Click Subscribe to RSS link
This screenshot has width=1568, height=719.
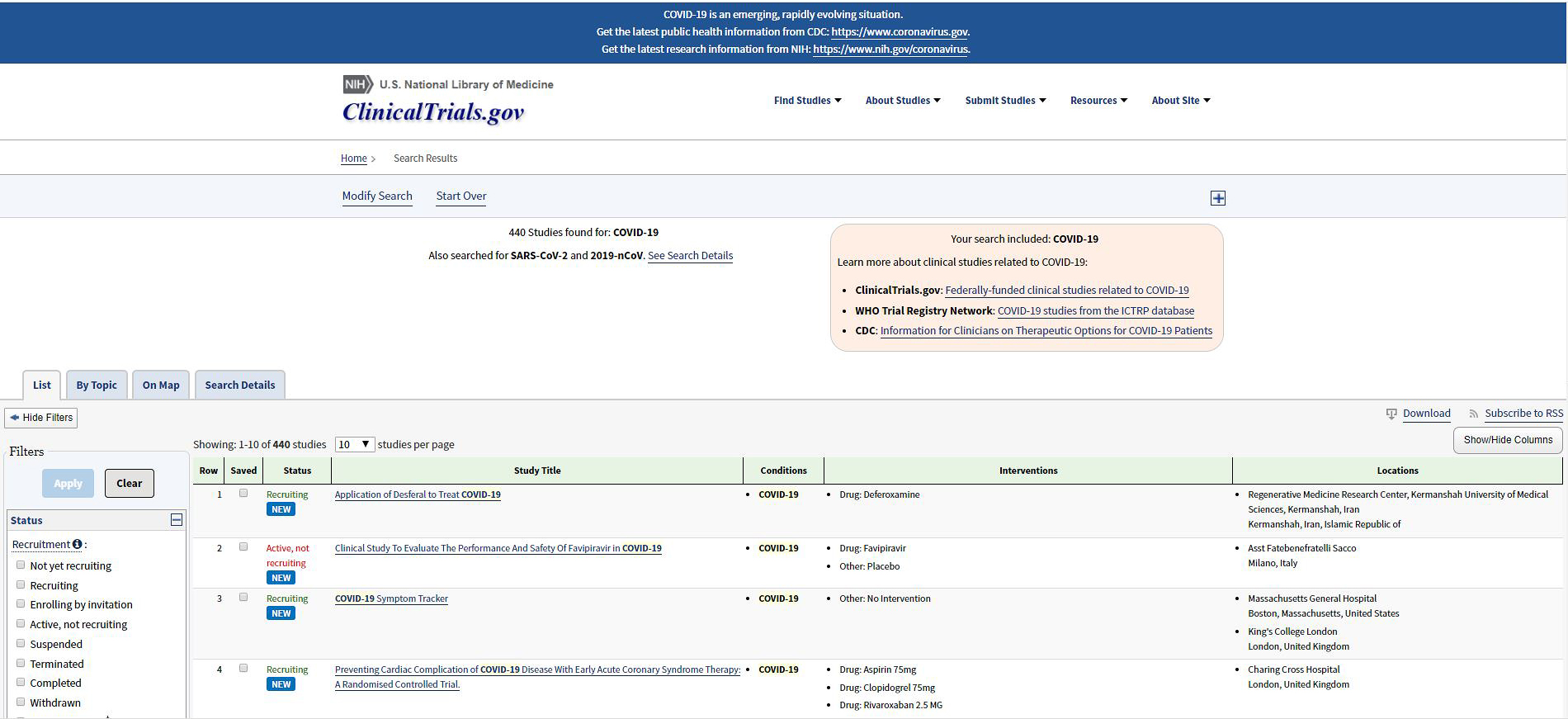click(1523, 414)
